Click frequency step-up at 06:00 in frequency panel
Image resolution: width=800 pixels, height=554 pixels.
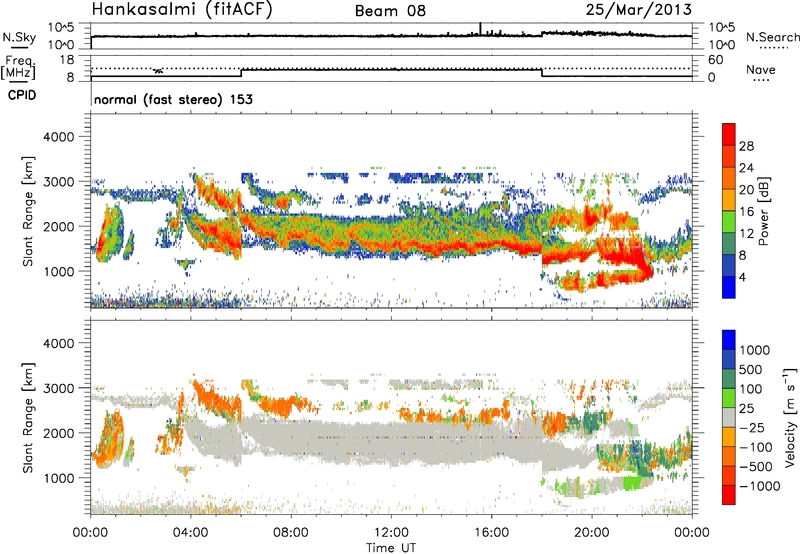pyautogui.click(x=241, y=73)
